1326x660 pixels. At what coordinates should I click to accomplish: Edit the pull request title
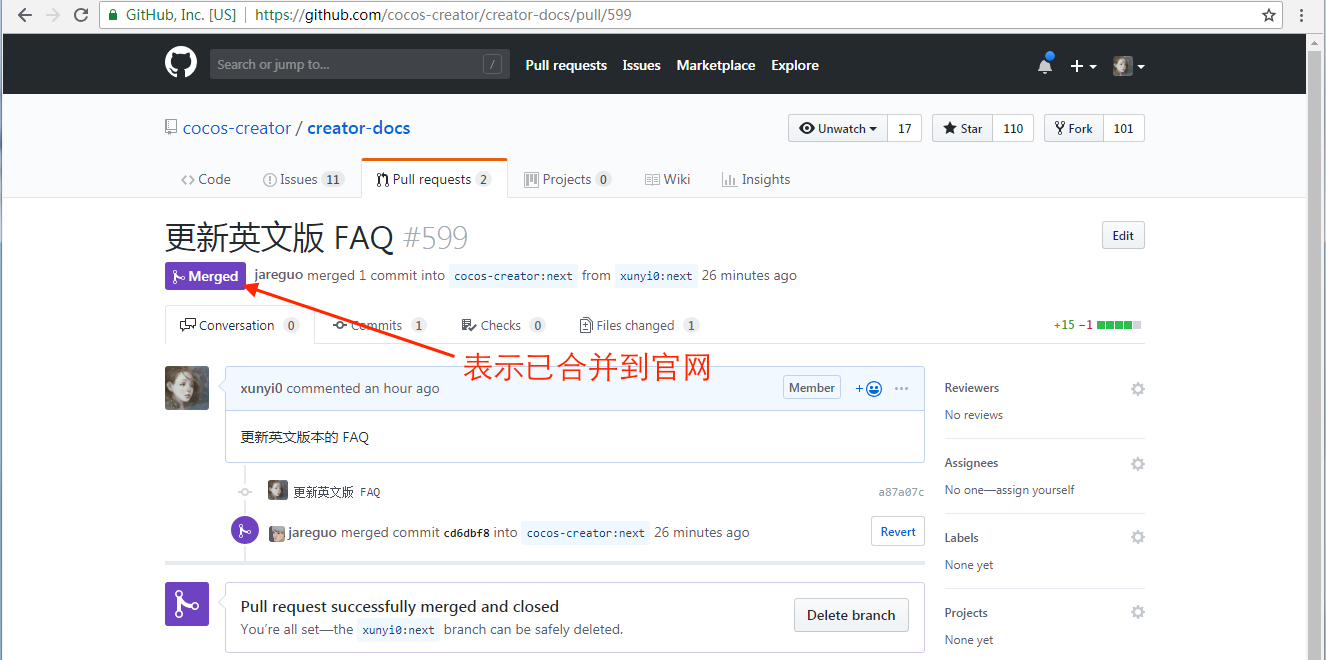pos(1123,236)
